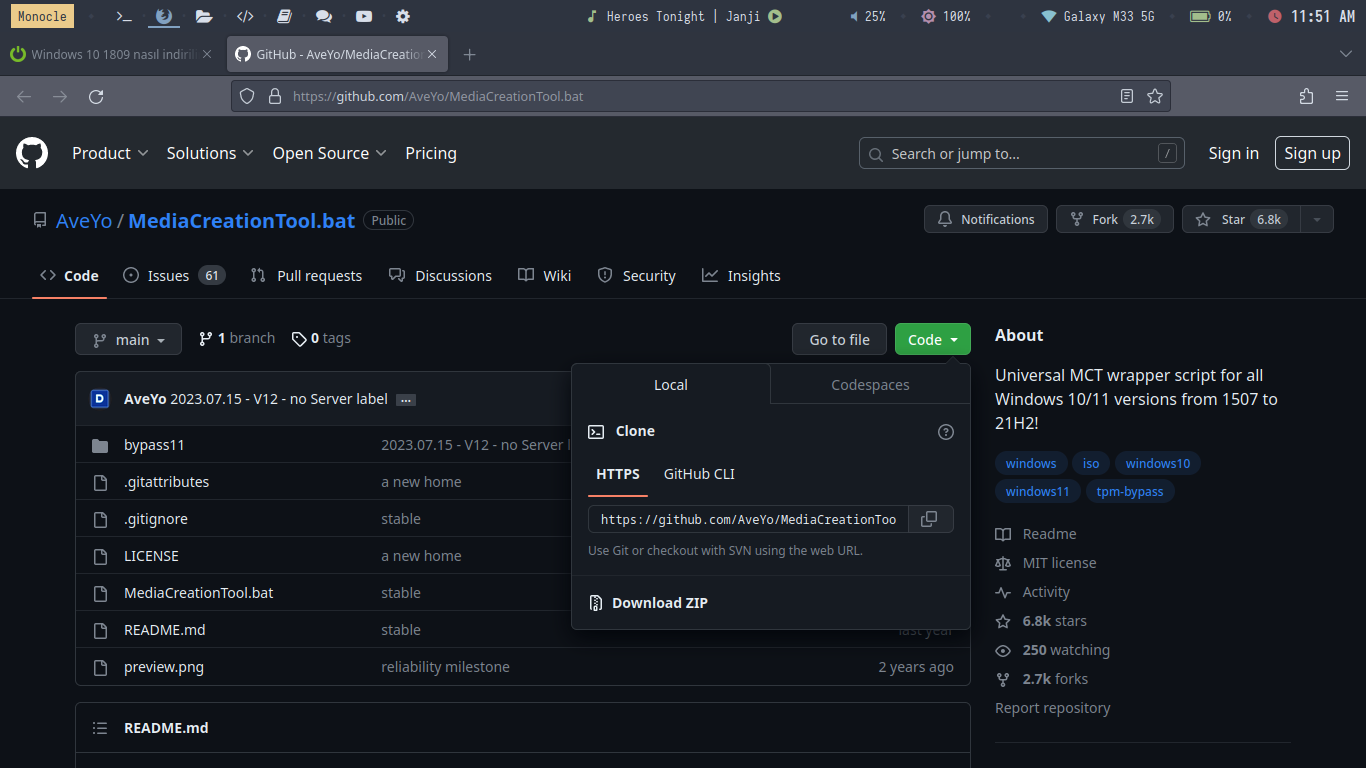Image resolution: width=1366 pixels, height=768 pixels.
Task: Open the .gitignore file
Action: [156, 519]
